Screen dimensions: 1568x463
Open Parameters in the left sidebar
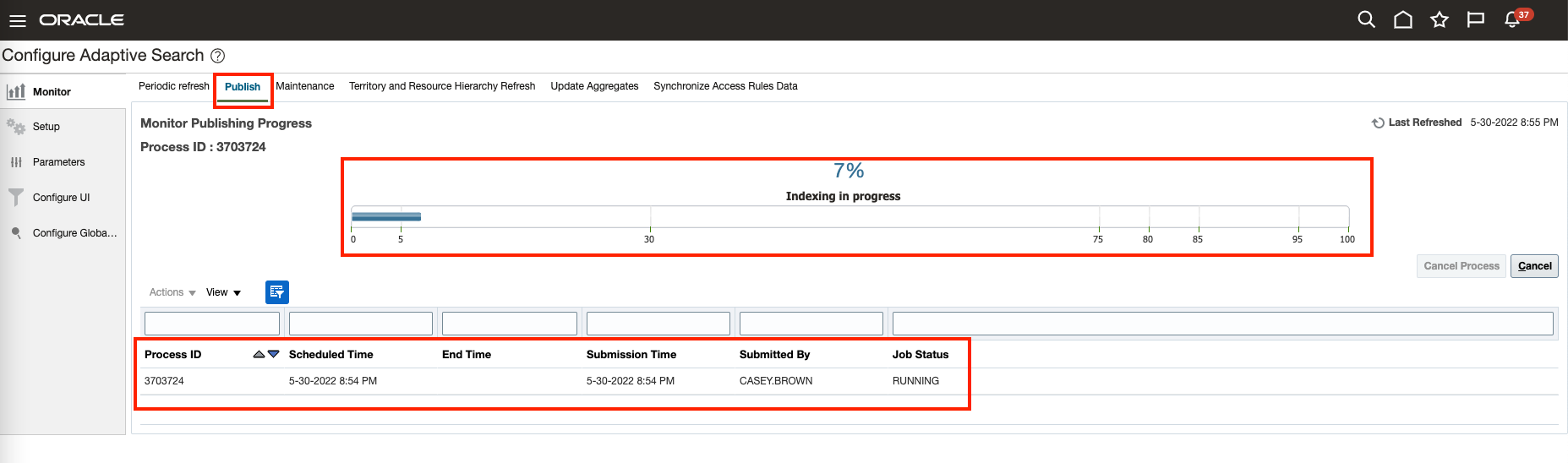[63, 162]
